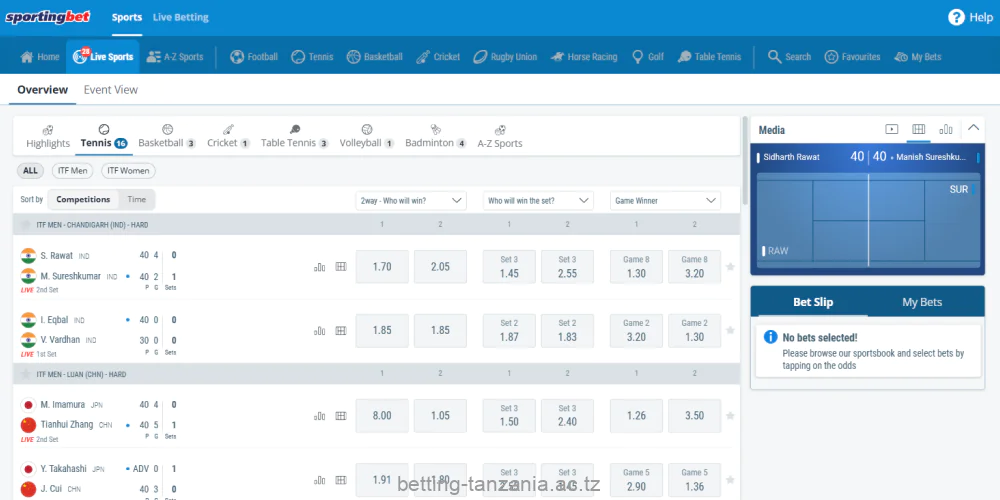Open Horse Racing in the navigation bar

[x=584, y=57]
